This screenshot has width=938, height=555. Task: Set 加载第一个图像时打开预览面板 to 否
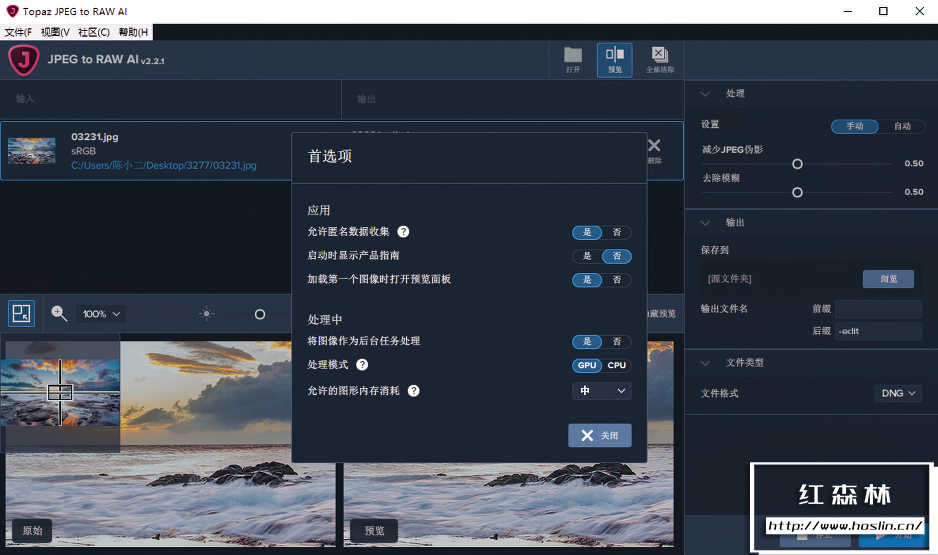pos(617,279)
